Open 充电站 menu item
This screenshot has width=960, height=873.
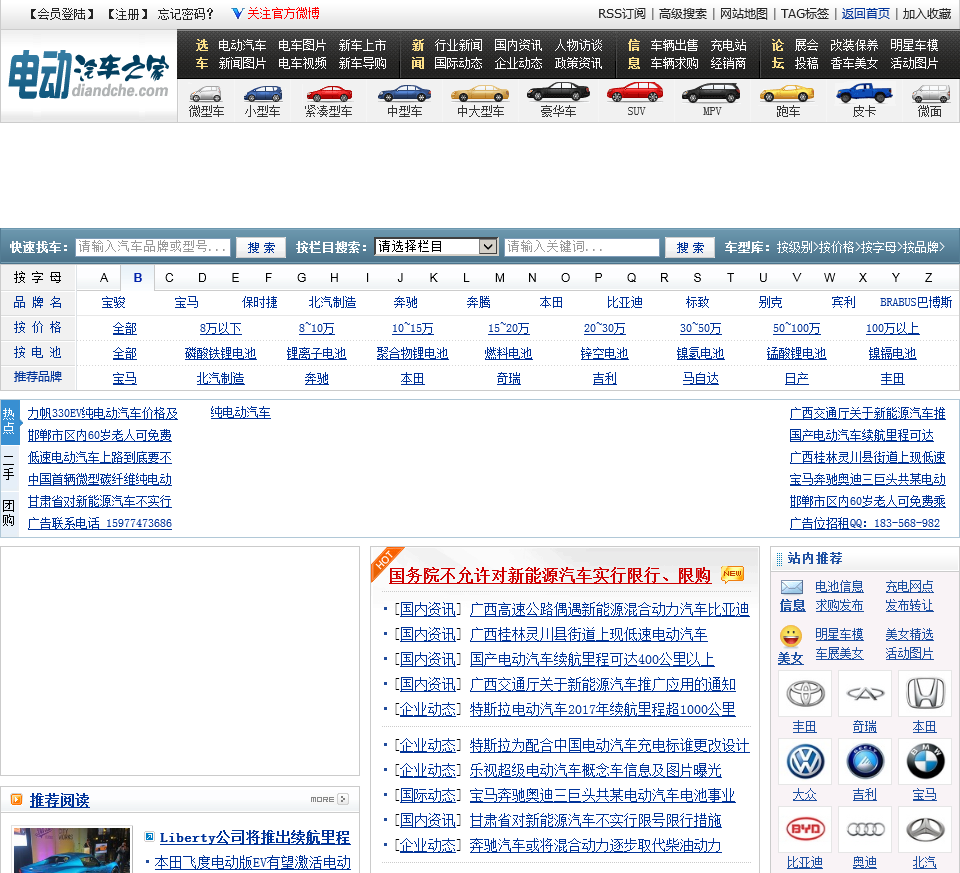point(728,45)
